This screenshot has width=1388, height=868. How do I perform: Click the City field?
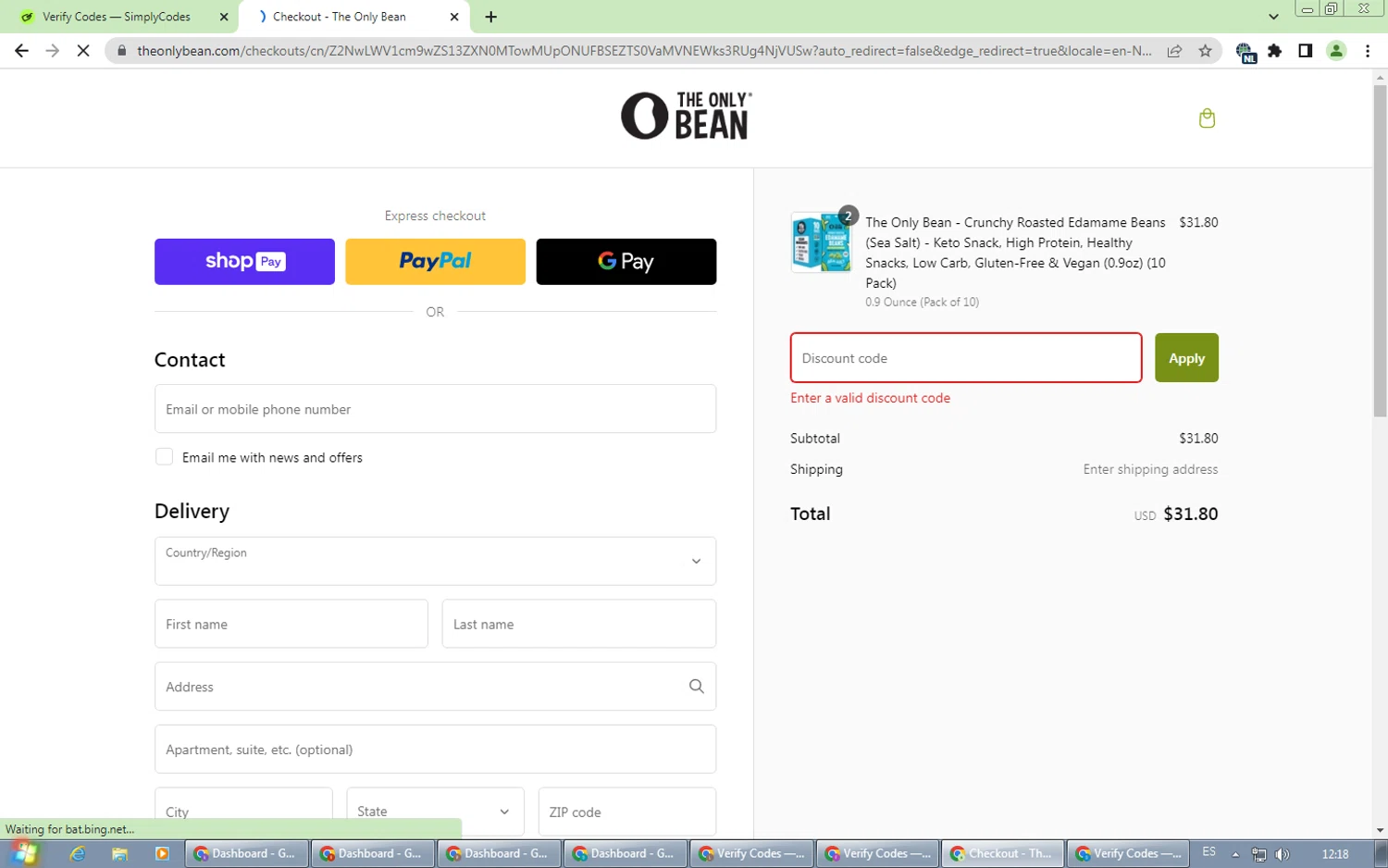click(243, 812)
